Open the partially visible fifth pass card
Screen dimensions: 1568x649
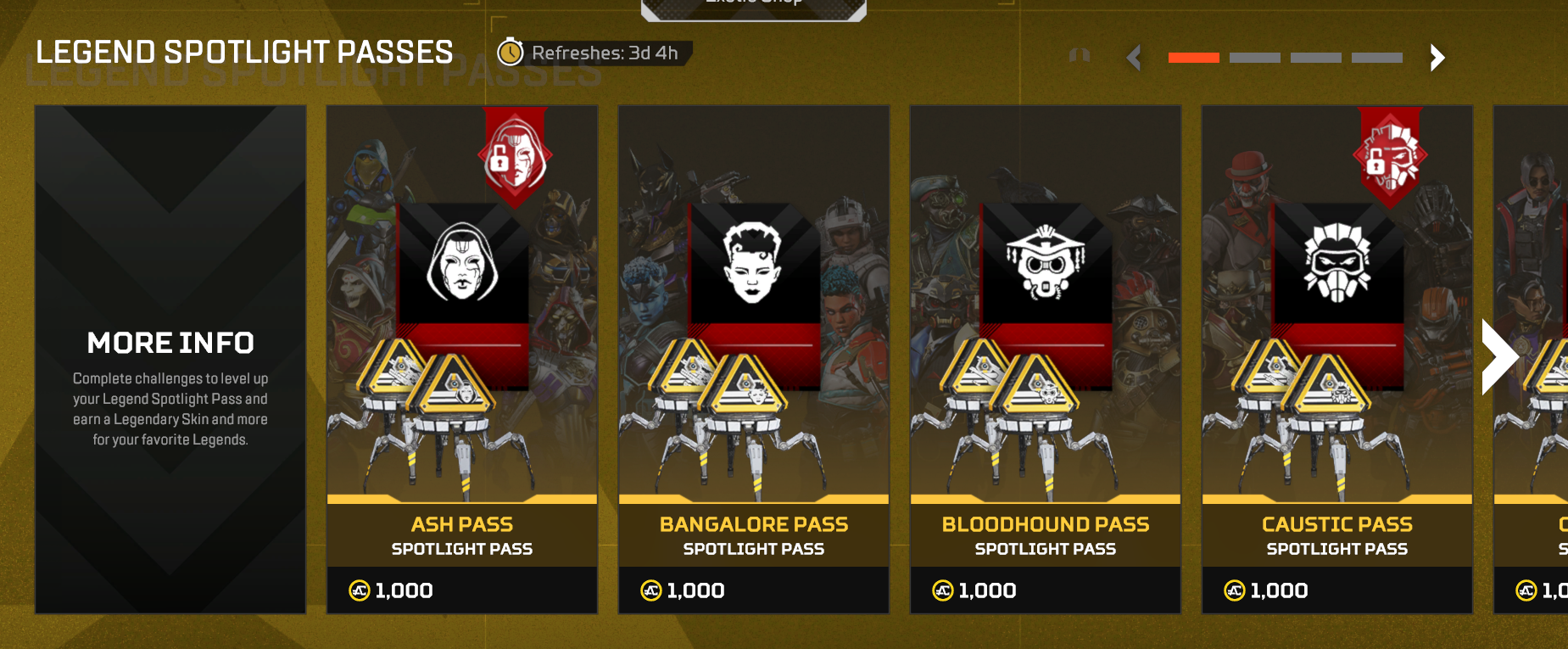click(1531, 359)
